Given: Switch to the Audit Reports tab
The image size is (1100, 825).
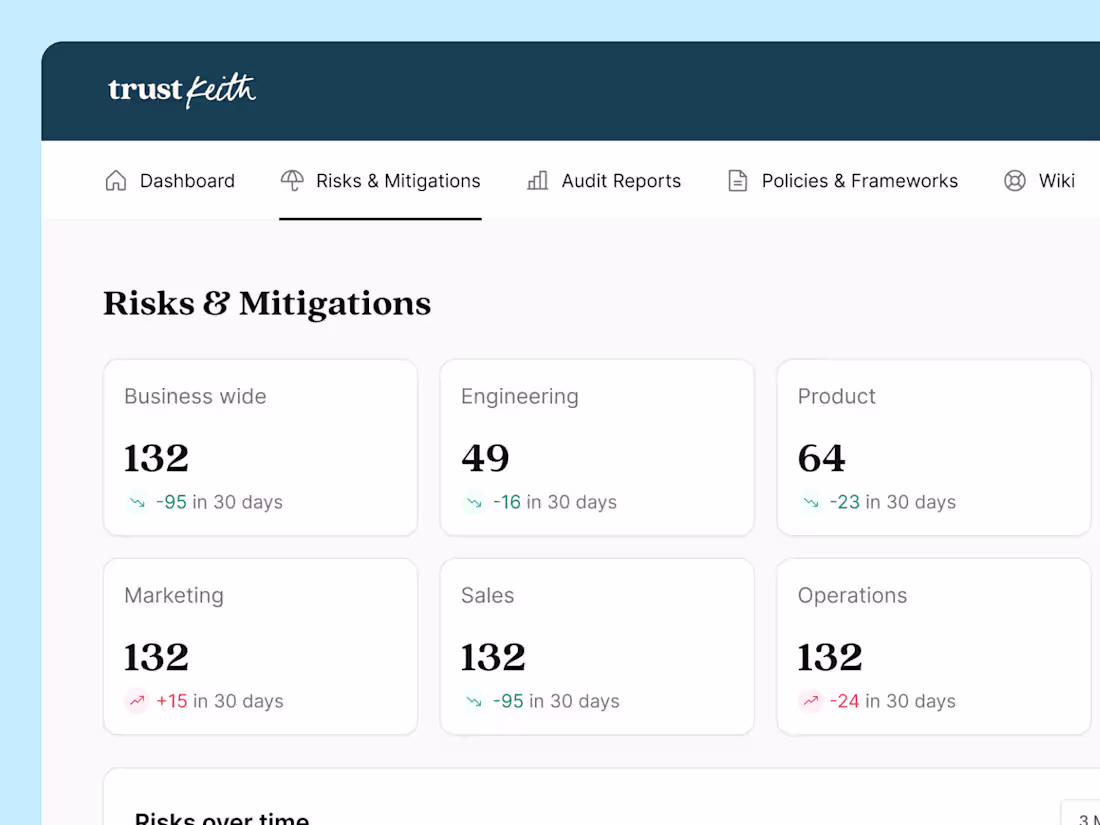Looking at the screenshot, I should 621,180.
